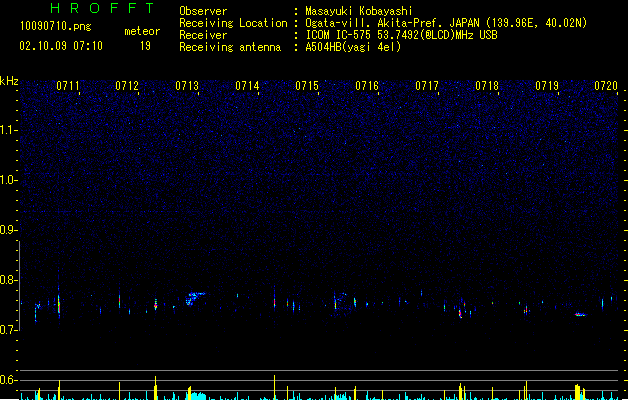Click the 0711 time marker
This screenshot has height=400, width=629.
pyautogui.click(x=68, y=86)
